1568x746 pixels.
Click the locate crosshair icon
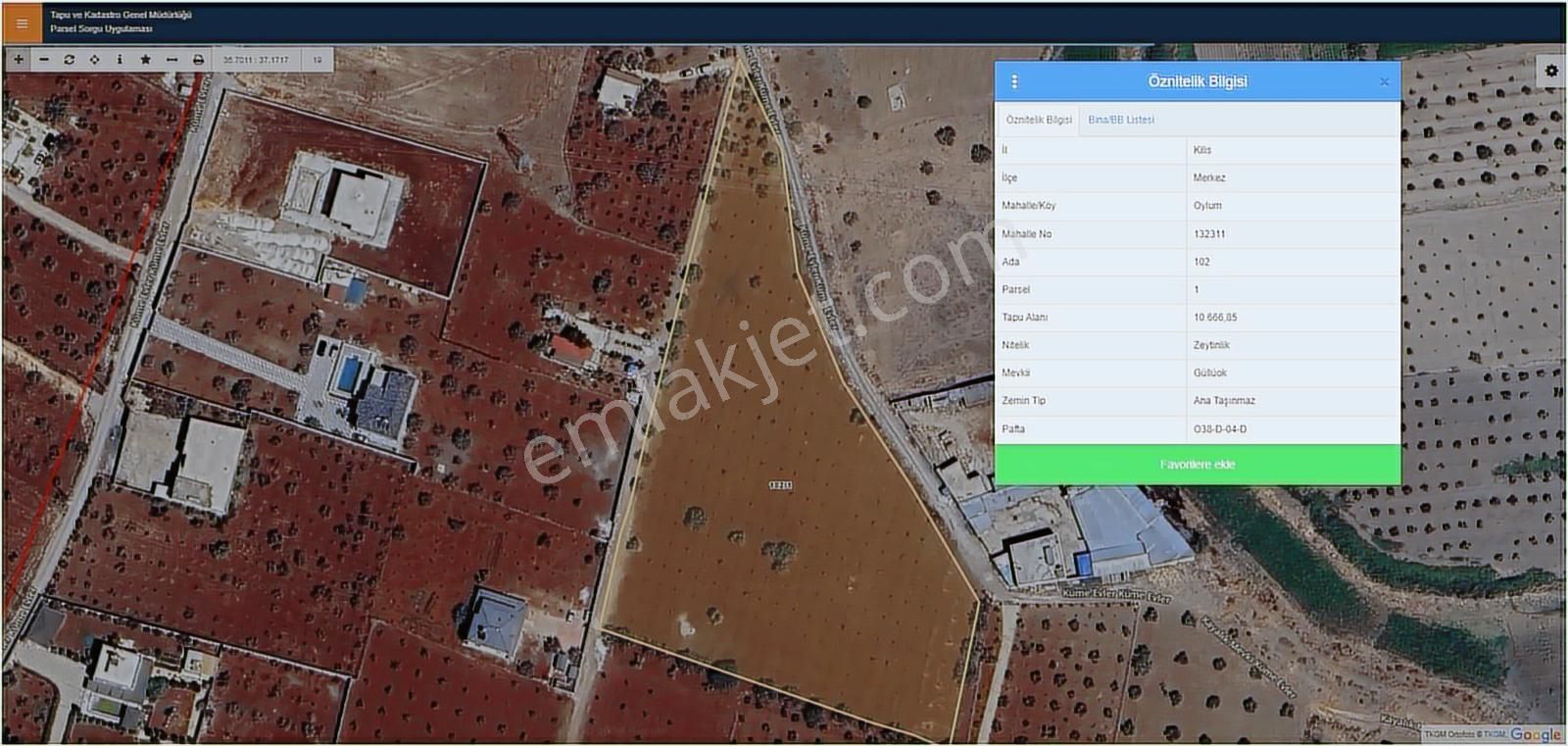[x=95, y=60]
